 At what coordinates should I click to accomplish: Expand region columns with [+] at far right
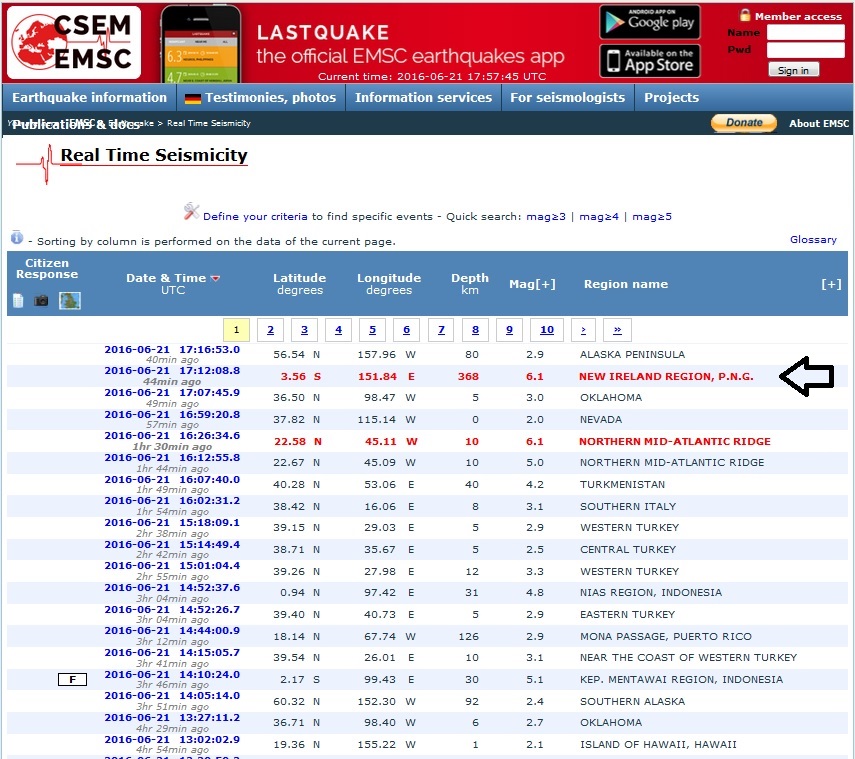point(830,284)
